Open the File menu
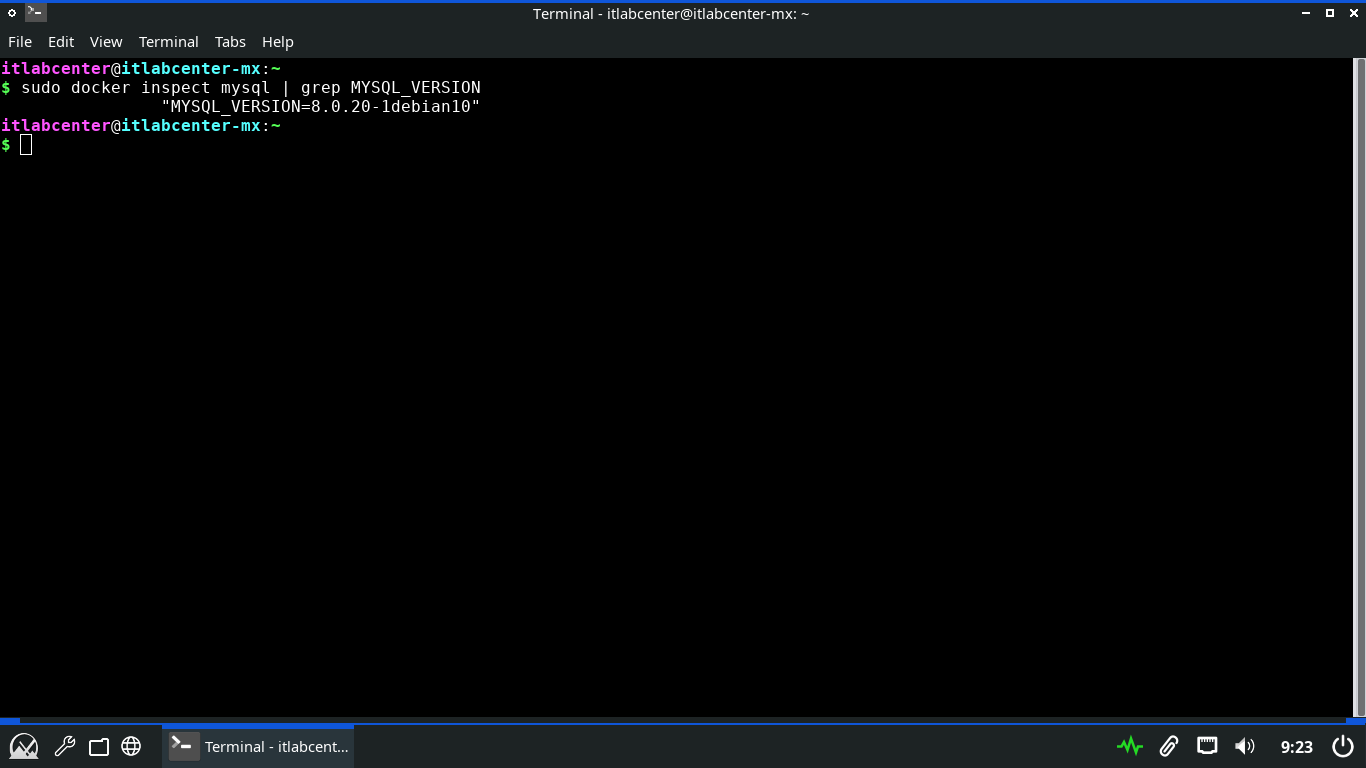The image size is (1366, 768). coord(20,42)
